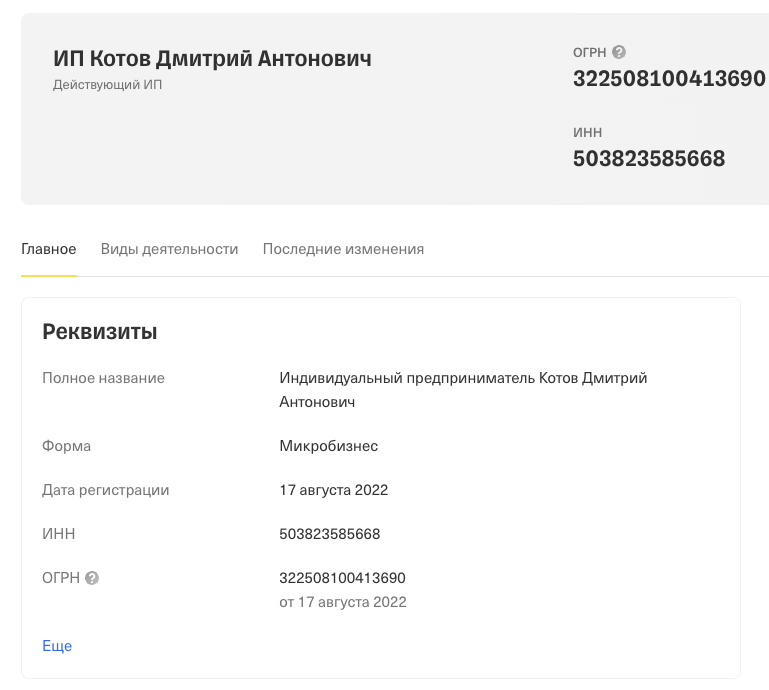The height and width of the screenshot is (690, 769).
Task: Click the Микробизнес form value
Action: click(x=329, y=446)
